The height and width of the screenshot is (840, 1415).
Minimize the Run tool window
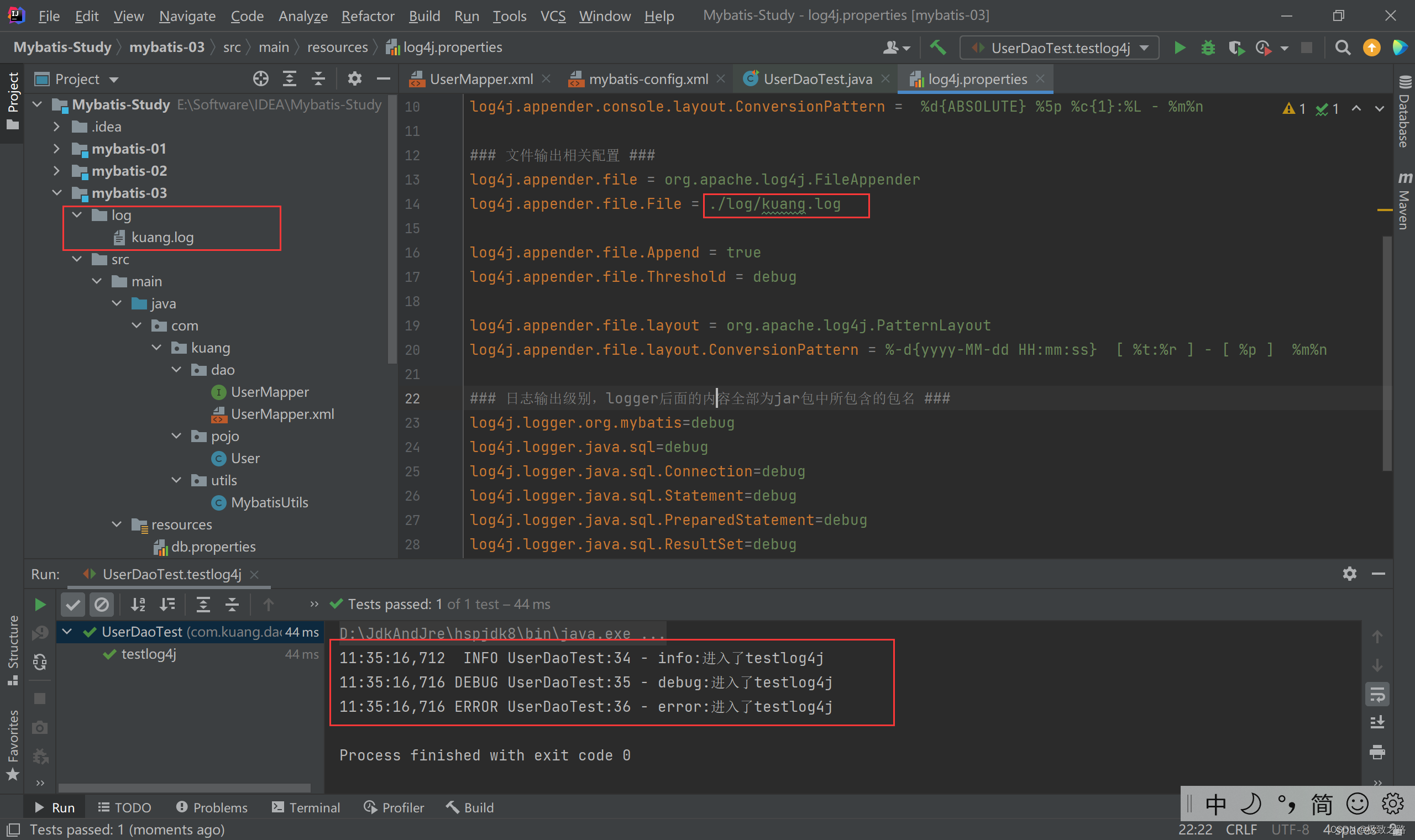[x=1378, y=574]
